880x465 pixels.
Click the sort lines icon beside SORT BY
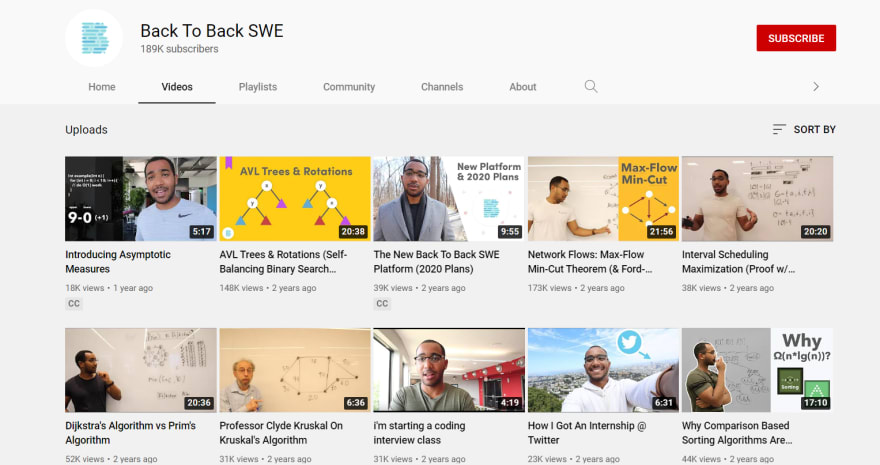point(778,130)
